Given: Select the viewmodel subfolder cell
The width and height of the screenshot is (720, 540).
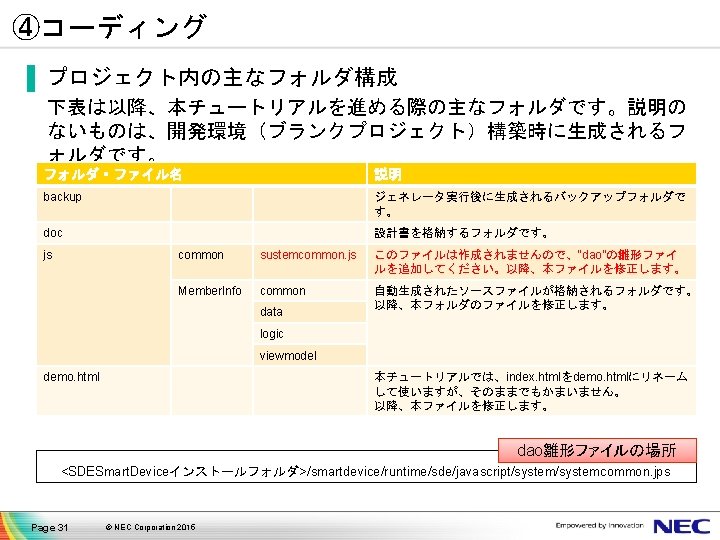Looking at the screenshot, I should [x=310, y=355].
